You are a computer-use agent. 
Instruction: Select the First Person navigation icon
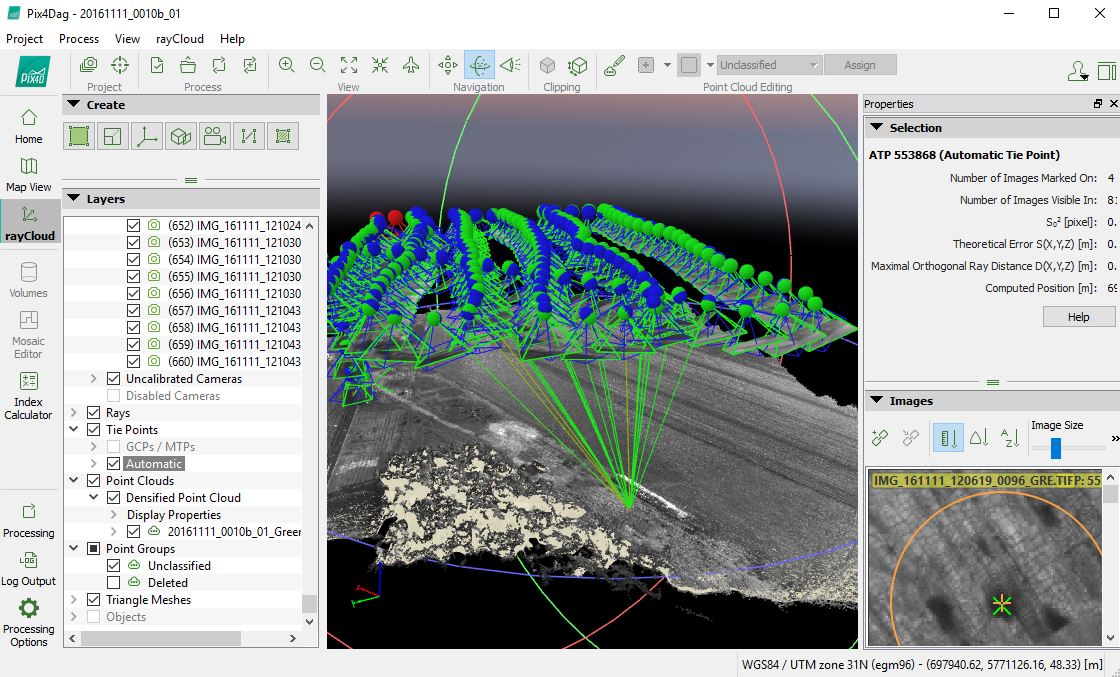coord(510,65)
